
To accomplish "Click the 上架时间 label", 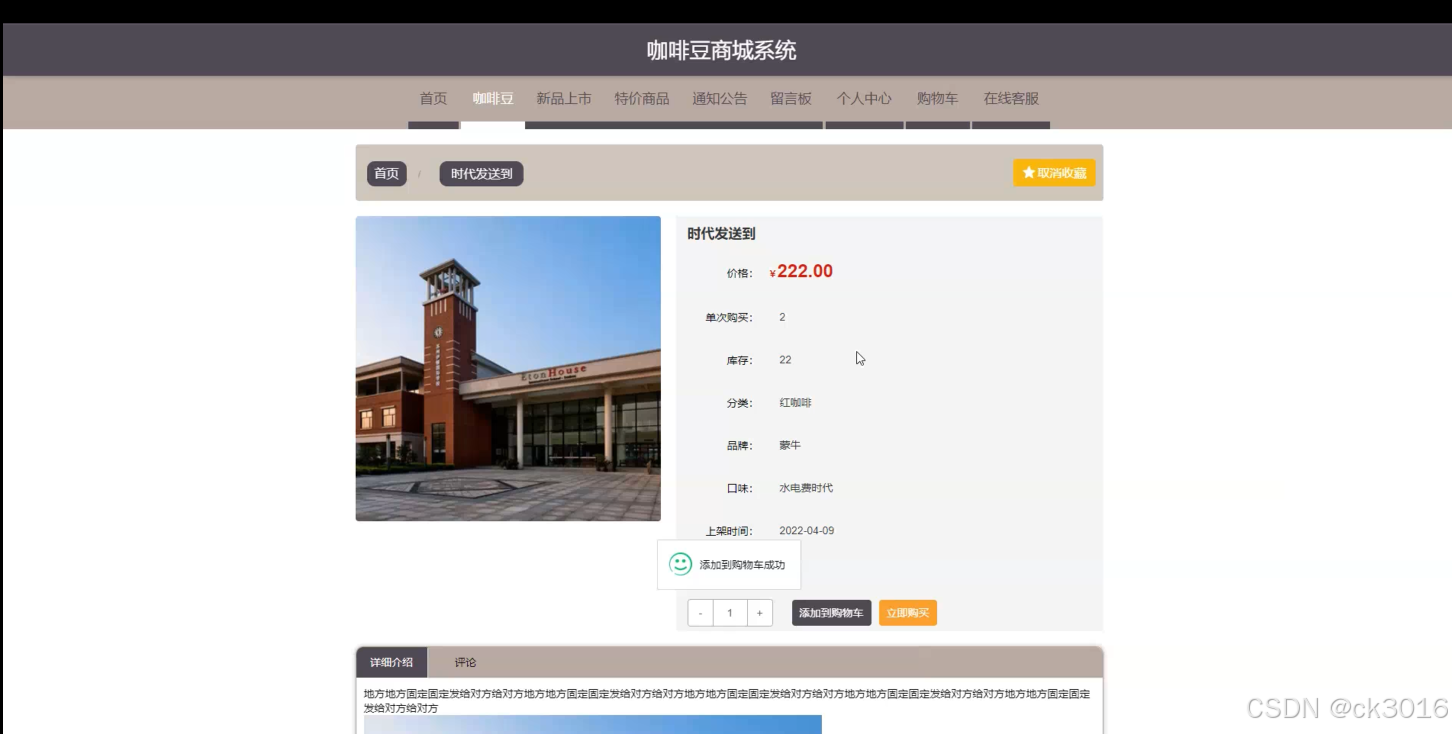I will (x=729, y=531).
